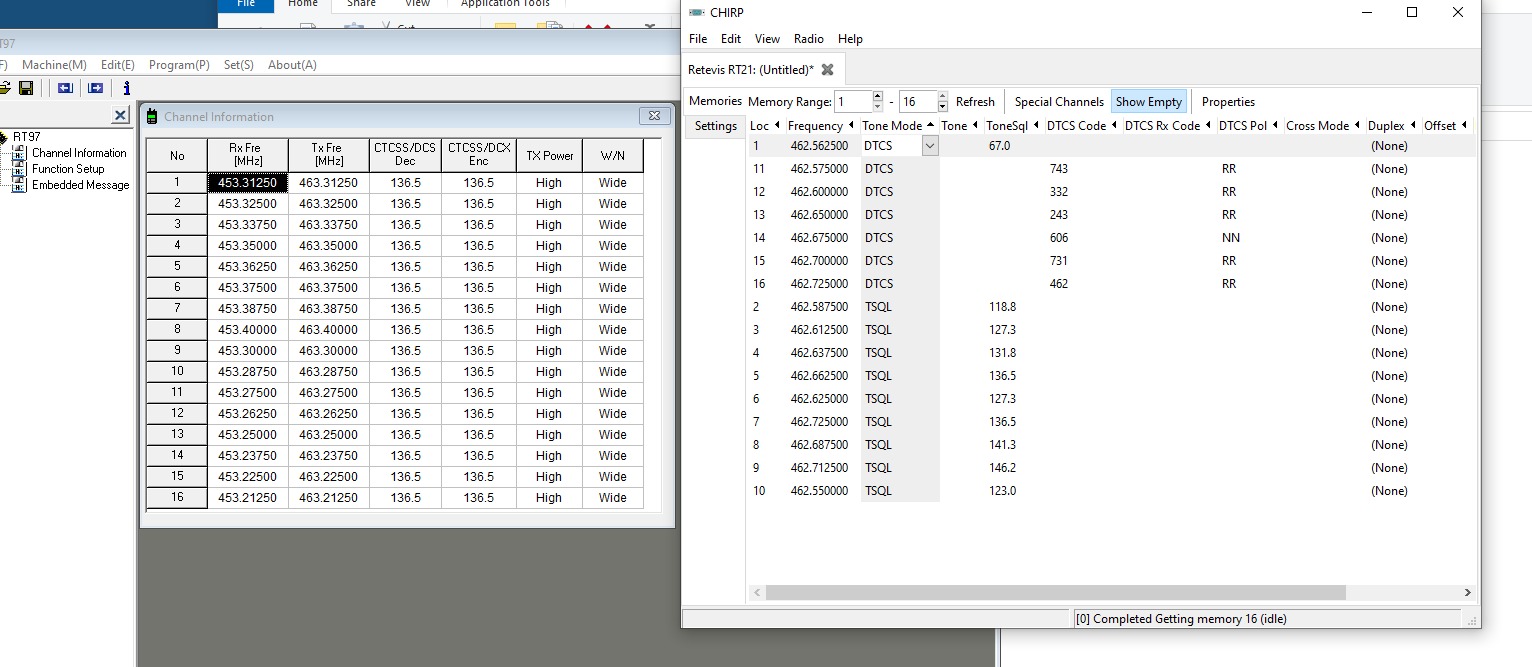
Task: Sort by Cross Mode column header
Action: click(1324, 126)
